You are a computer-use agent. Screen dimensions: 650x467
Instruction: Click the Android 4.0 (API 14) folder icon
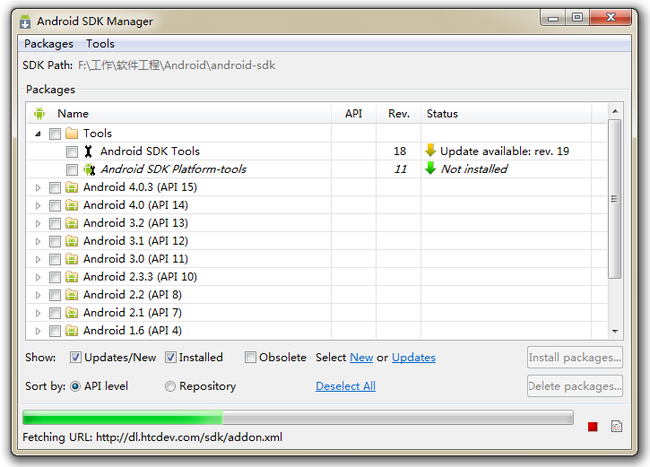[72, 205]
